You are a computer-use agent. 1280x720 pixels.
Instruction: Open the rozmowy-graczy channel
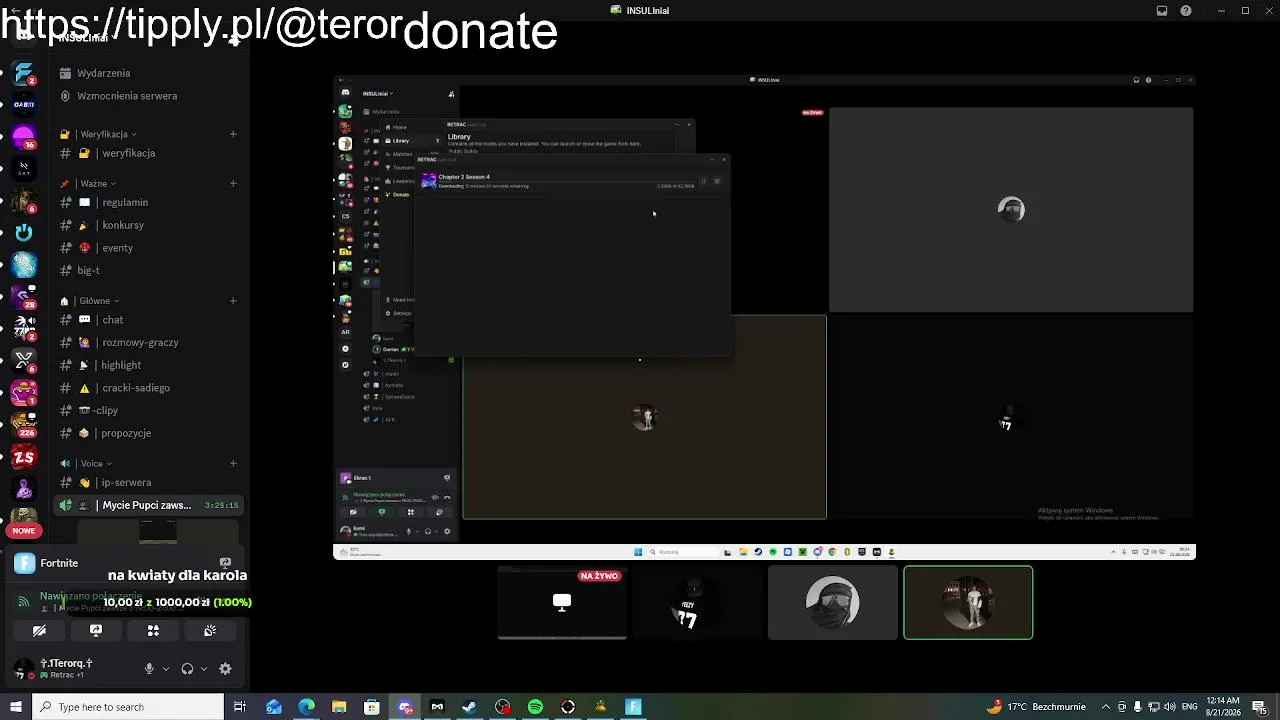[150, 342]
